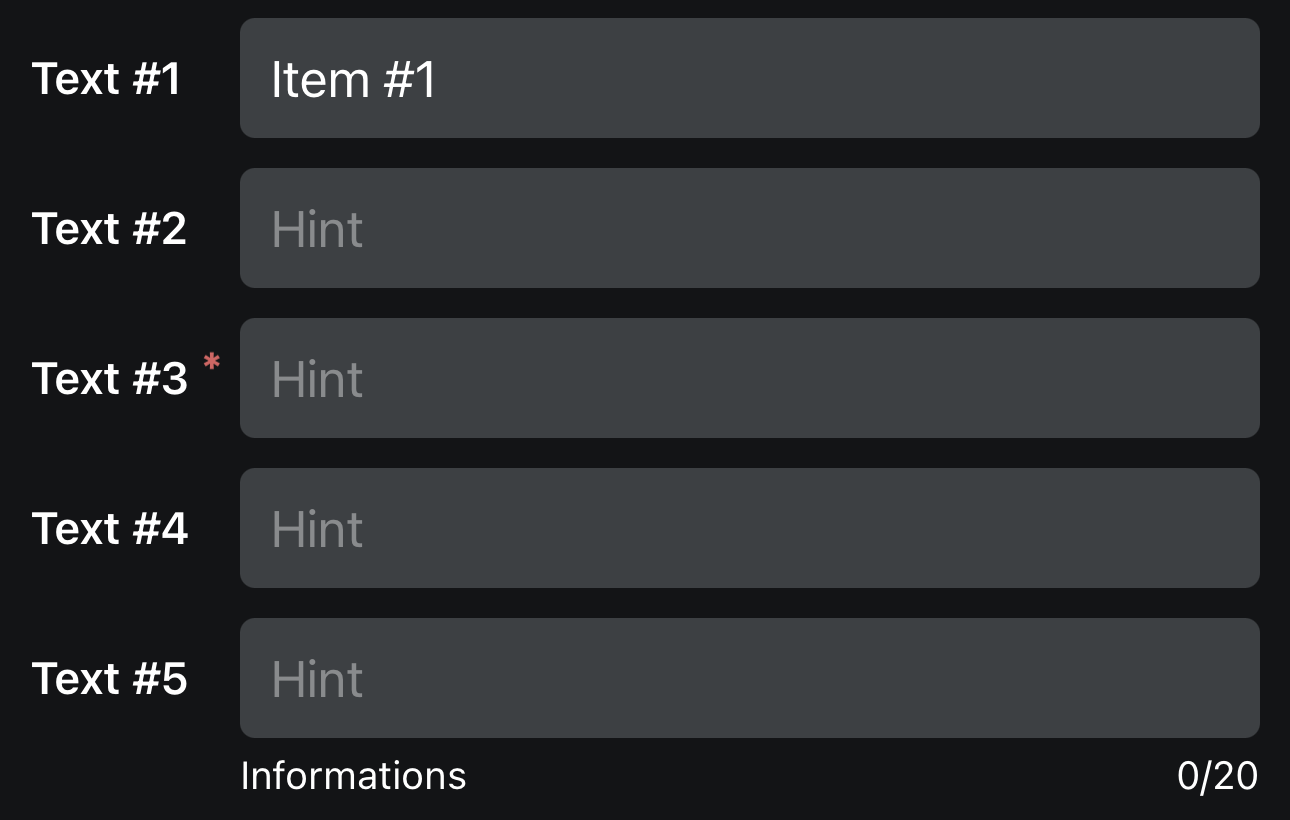Click the Hint placeholder in Text #2
The width and height of the screenshot is (1290, 820).
coord(317,230)
